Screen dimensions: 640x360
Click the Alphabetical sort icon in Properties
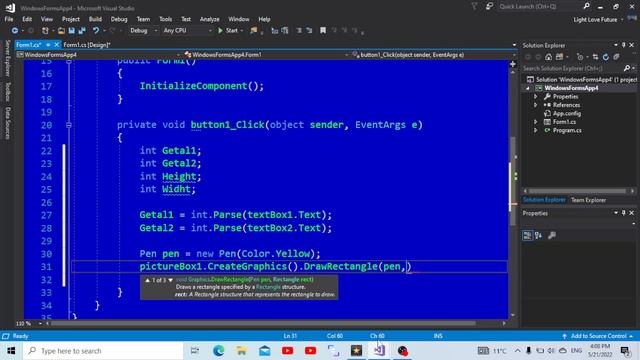(x=538, y=236)
